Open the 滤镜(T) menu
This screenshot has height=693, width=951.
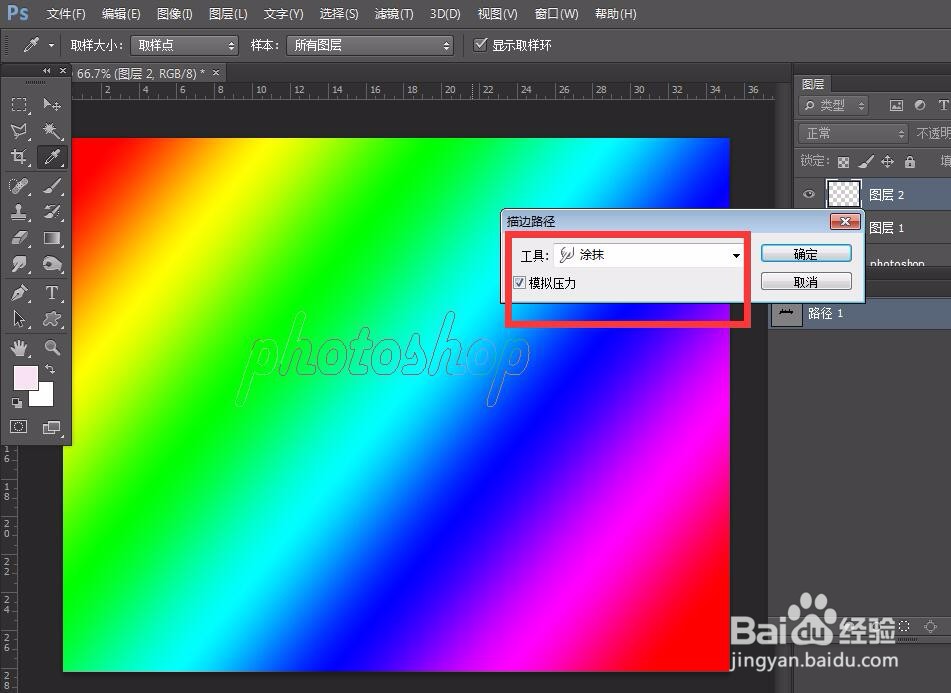click(x=394, y=13)
